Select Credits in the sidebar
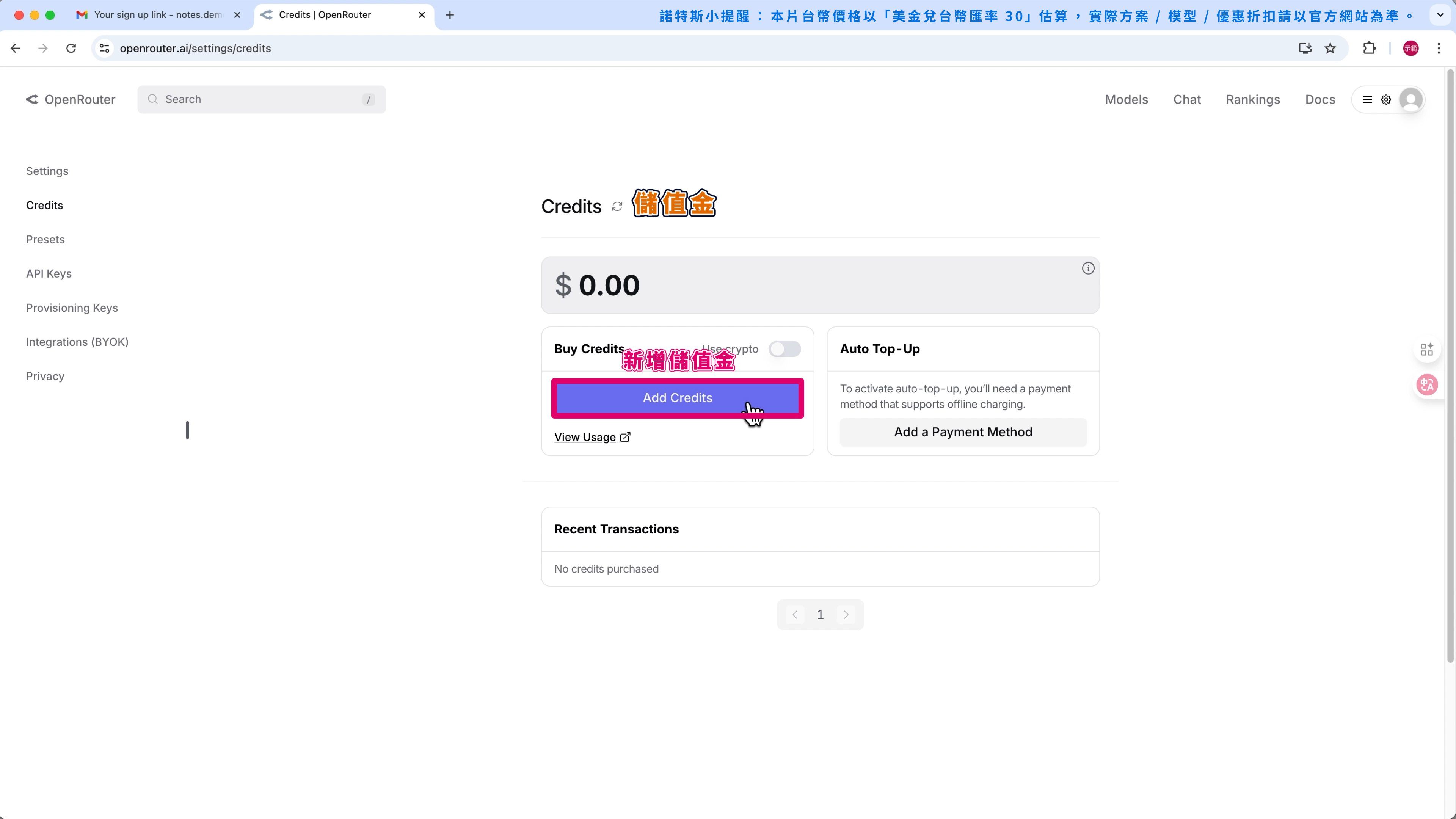This screenshot has height=819, width=1456. 45,206
